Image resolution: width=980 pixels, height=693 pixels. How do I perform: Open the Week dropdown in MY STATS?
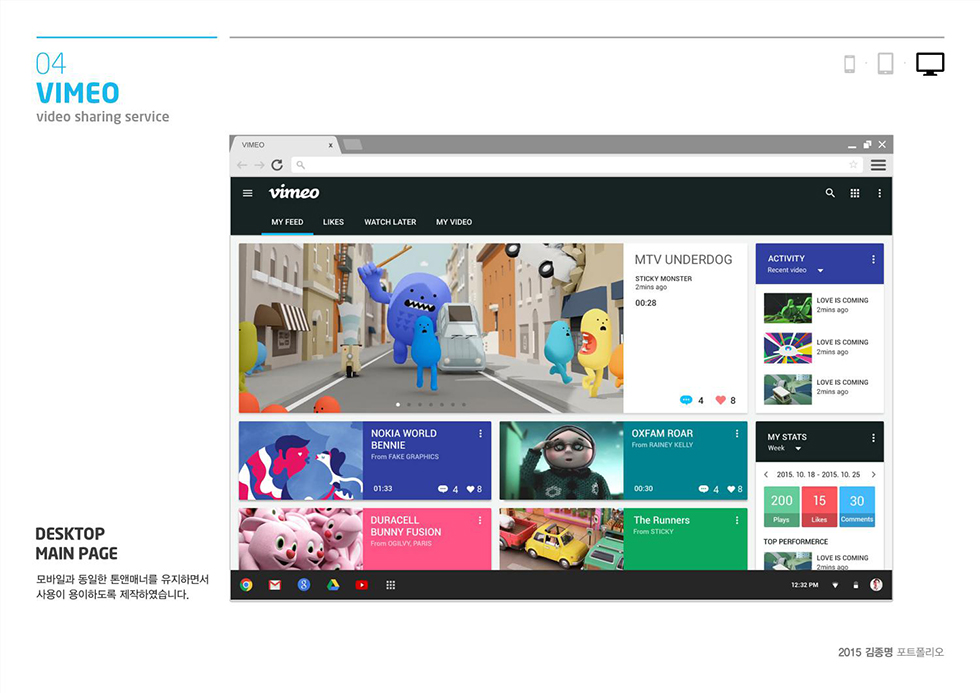[x=798, y=448]
